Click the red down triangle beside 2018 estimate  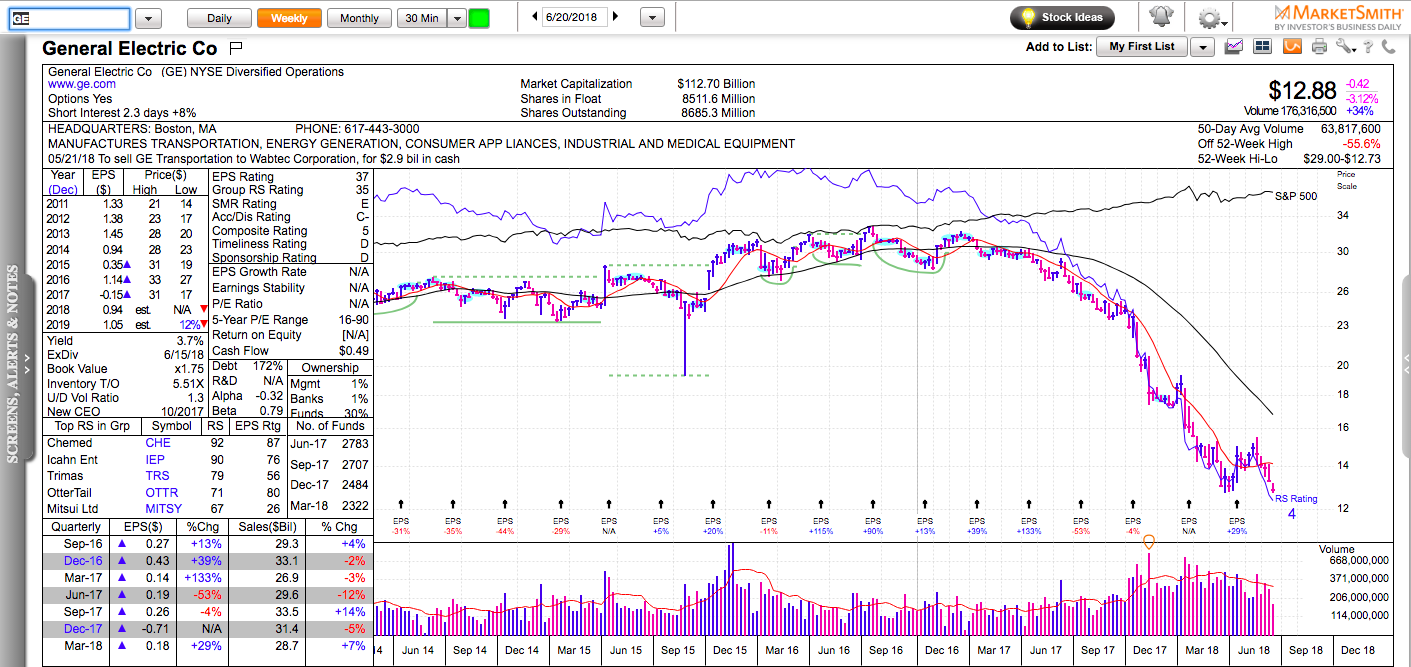(204, 310)
